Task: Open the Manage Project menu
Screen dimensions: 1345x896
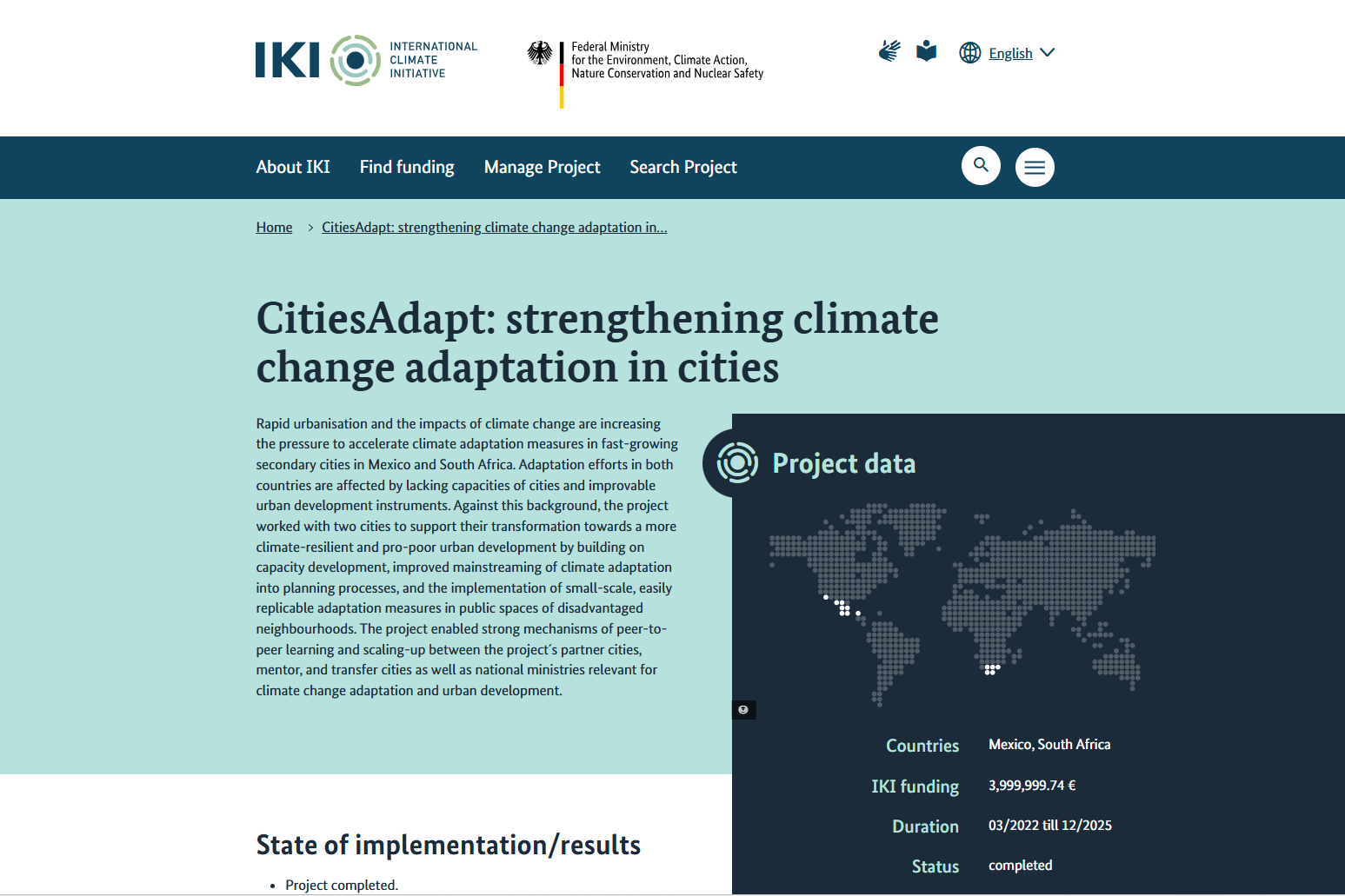Action: pos(543,167)
